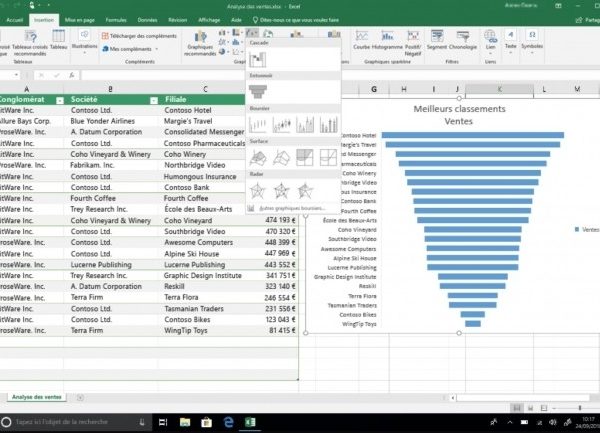
Task: Select column G header
Action: click(374, 89)
